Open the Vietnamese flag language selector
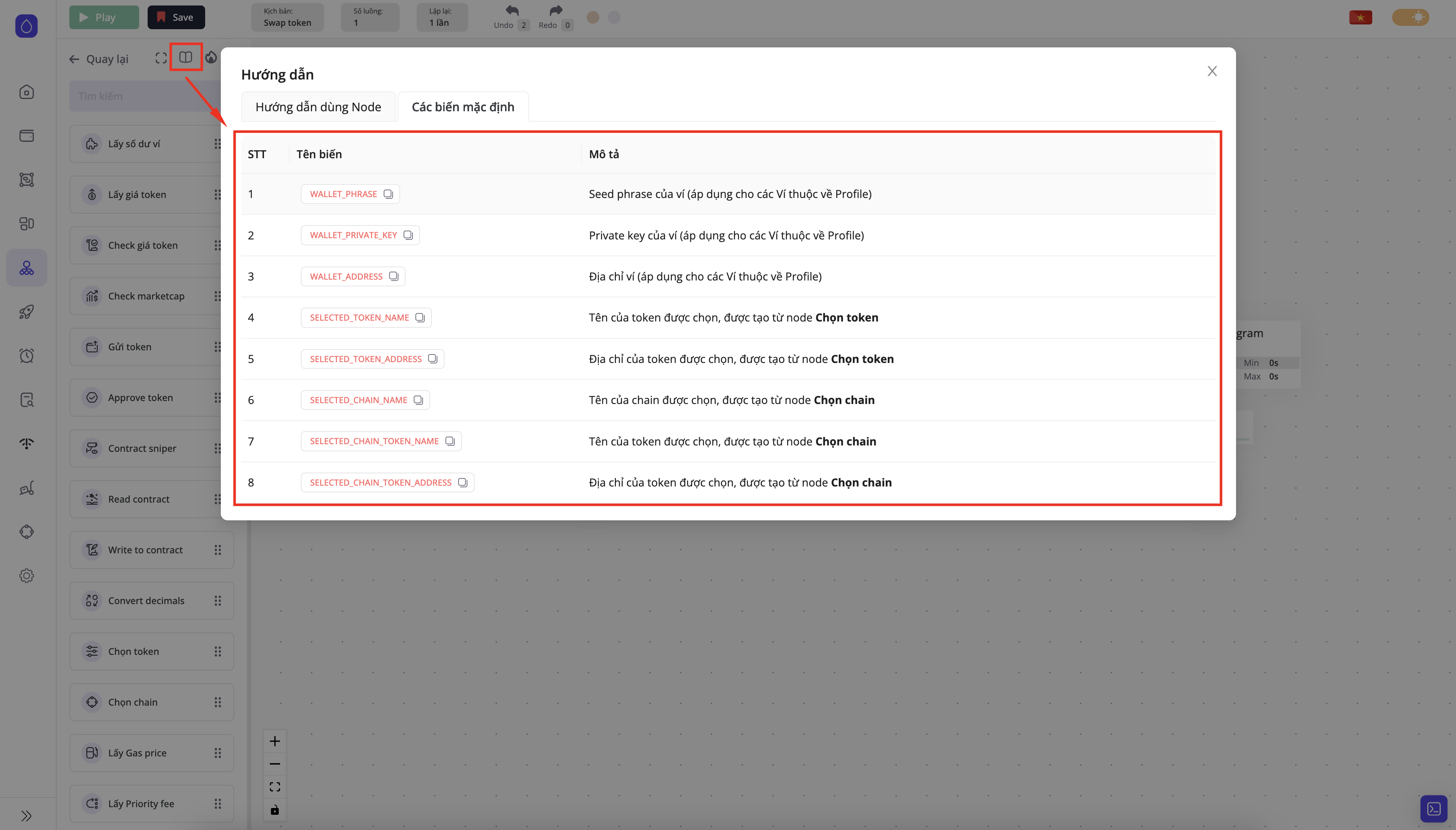 click(1360, 17)
